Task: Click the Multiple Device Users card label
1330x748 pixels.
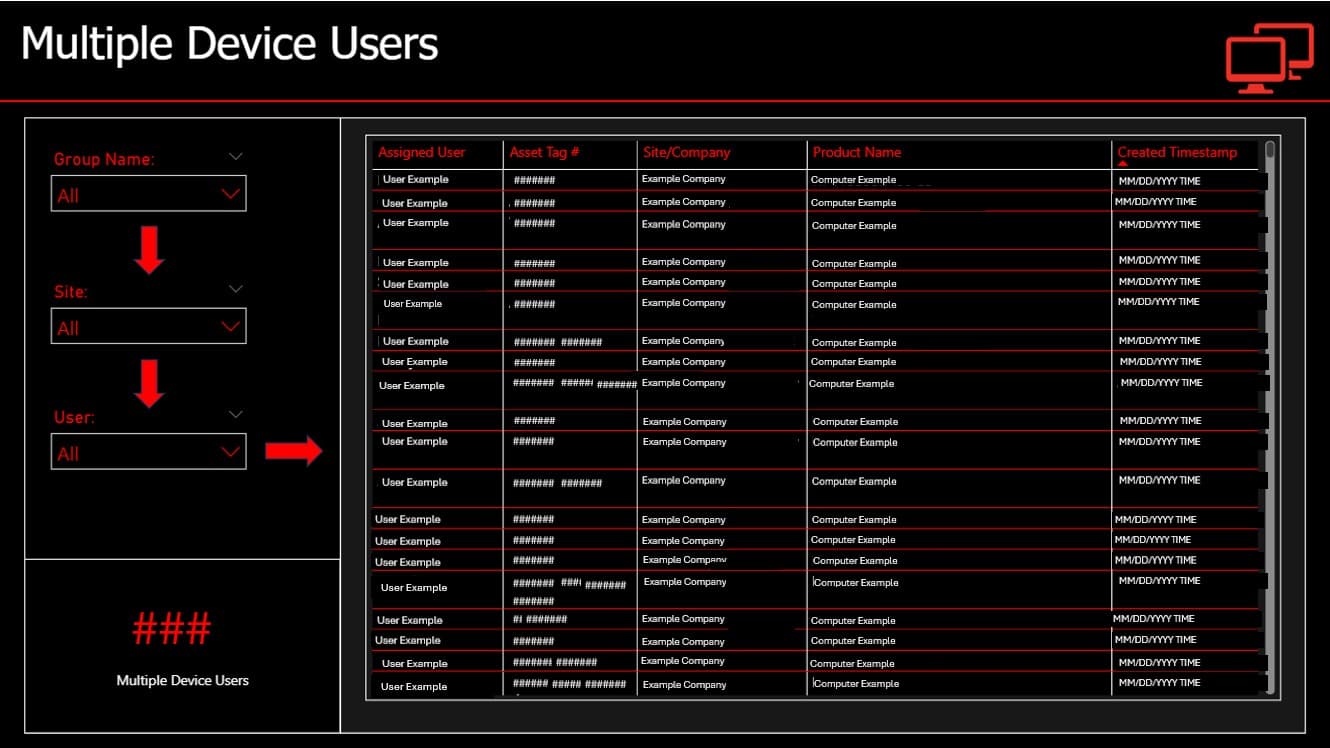Action: (x=183, y=680)
